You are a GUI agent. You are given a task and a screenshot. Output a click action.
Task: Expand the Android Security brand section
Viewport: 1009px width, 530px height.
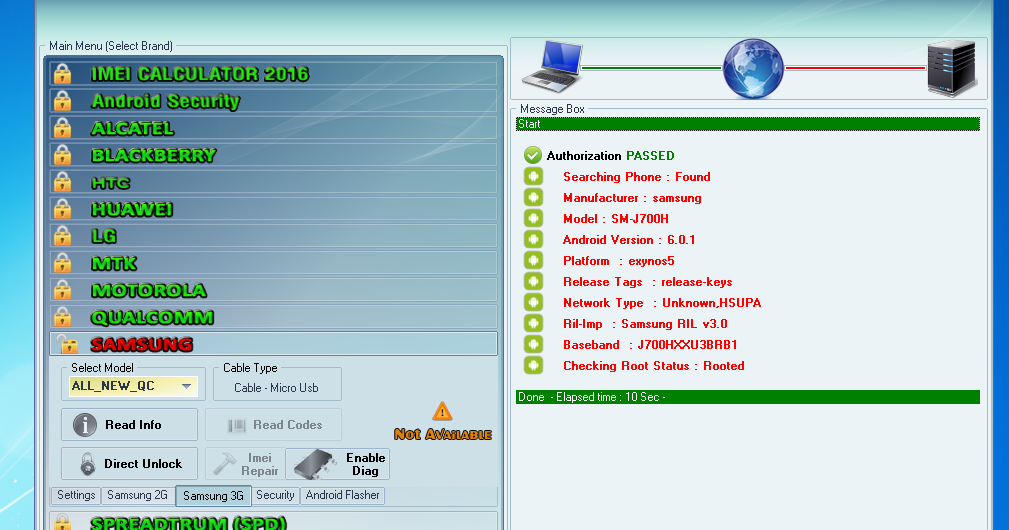273,101
